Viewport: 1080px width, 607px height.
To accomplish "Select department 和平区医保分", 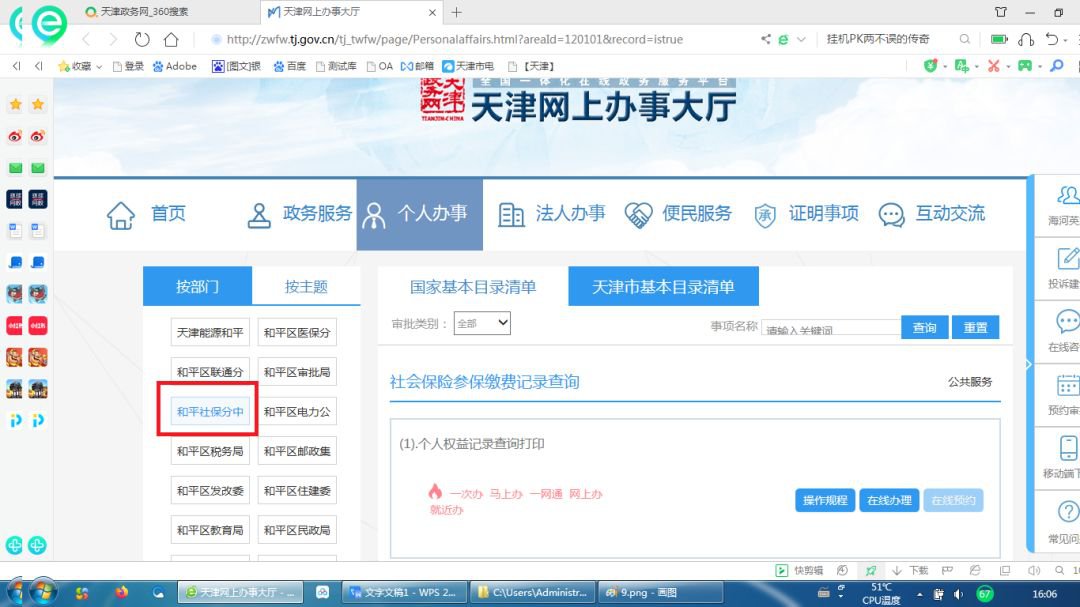I will [297, 333].
